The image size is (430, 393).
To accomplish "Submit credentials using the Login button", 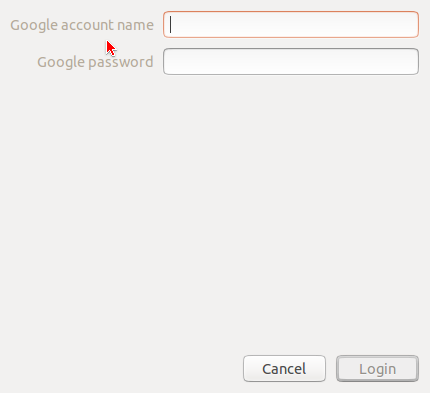I will click(x=377, y=369).
